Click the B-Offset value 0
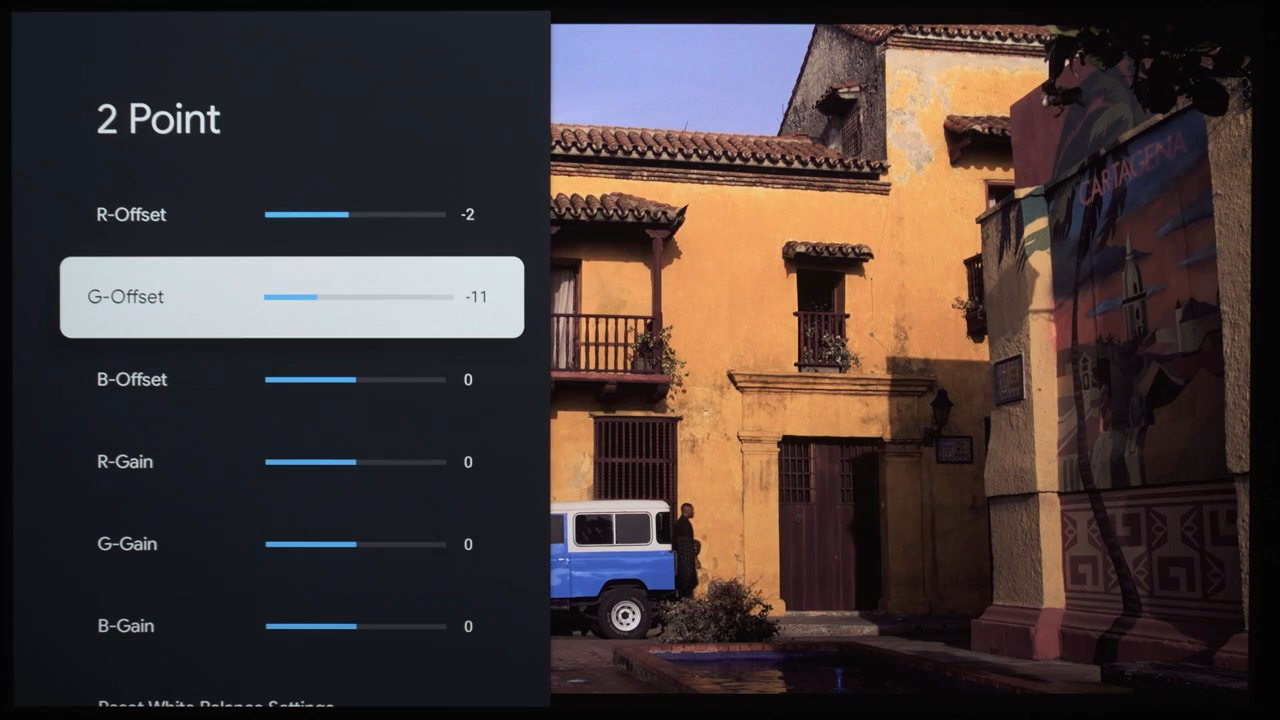 pos(467,380)
